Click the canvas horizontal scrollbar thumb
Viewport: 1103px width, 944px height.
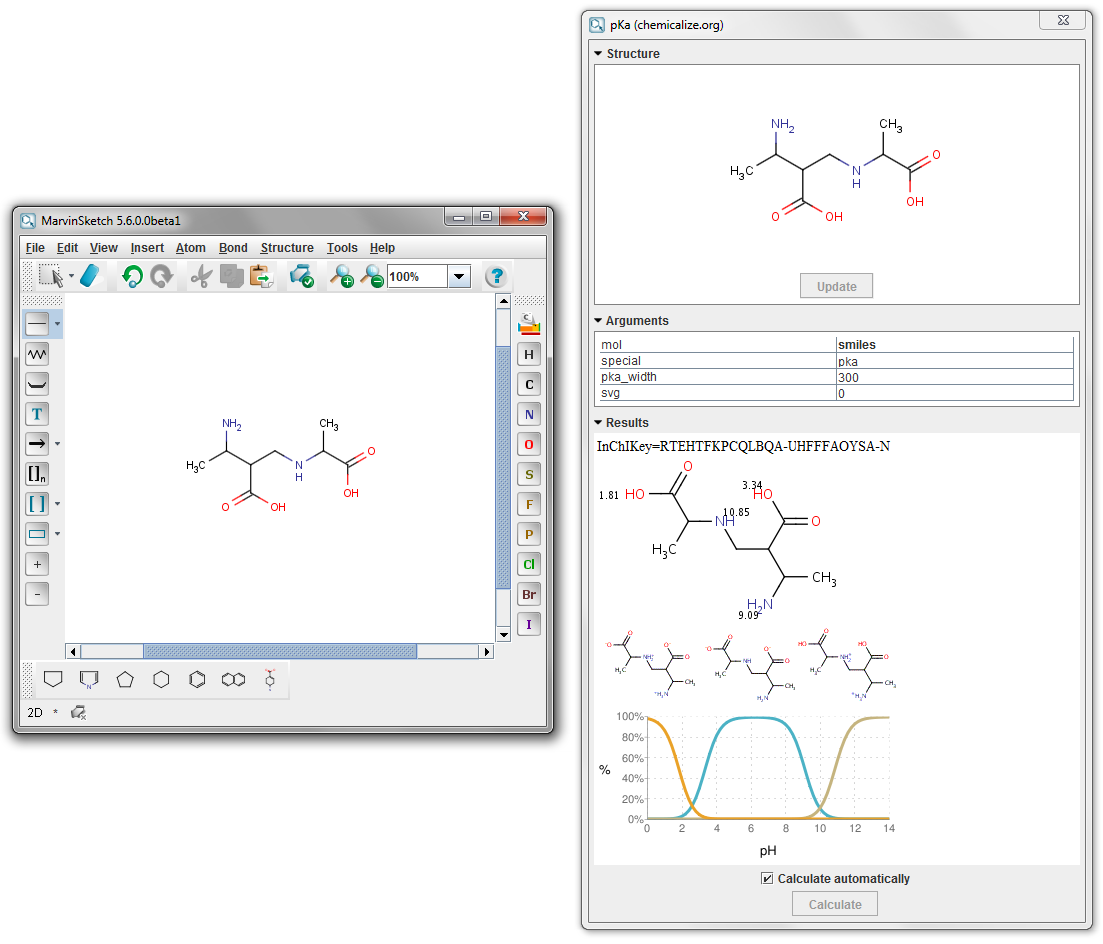pyautogui.click(x=280, y=652)
